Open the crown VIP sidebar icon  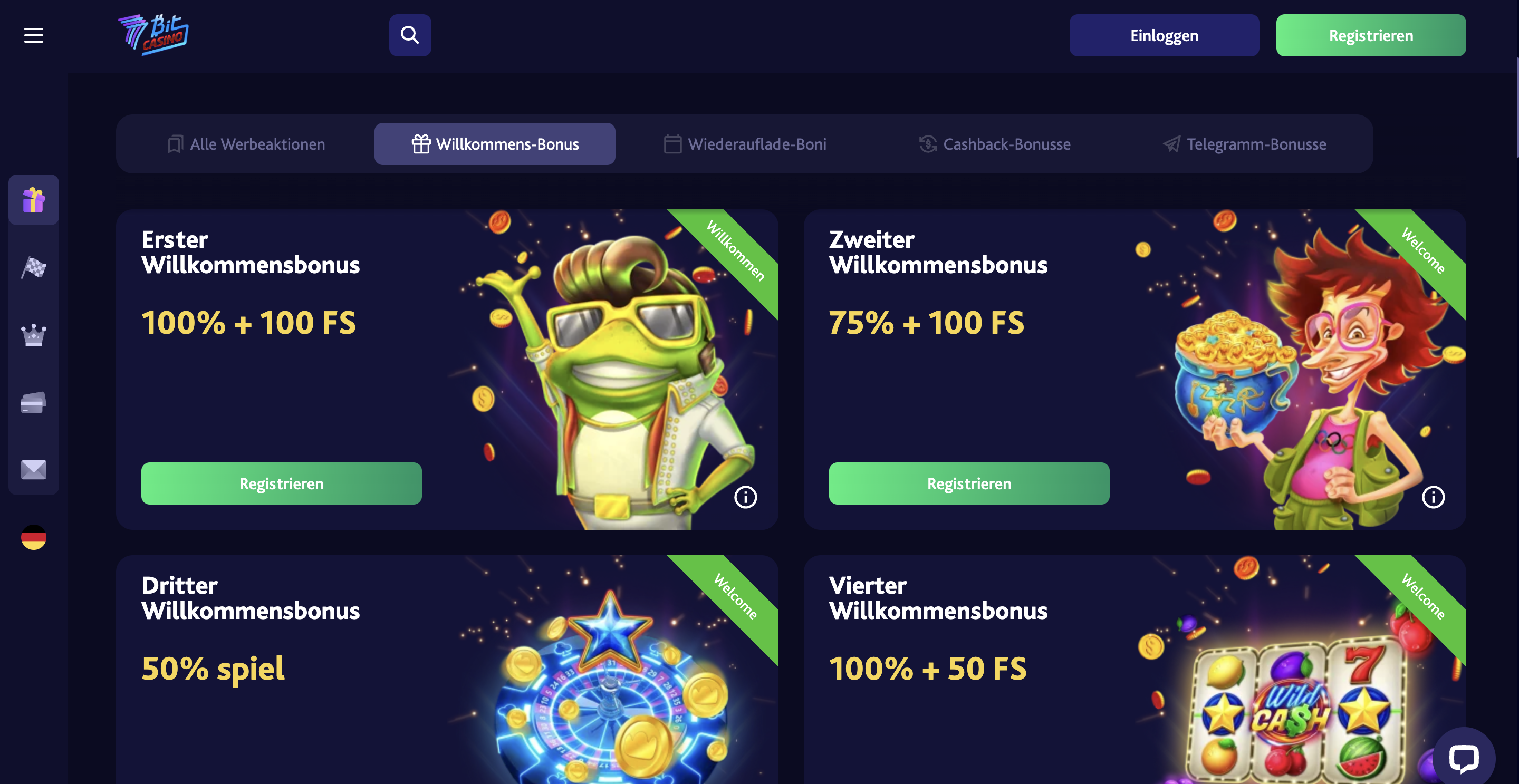coord(34,335)
